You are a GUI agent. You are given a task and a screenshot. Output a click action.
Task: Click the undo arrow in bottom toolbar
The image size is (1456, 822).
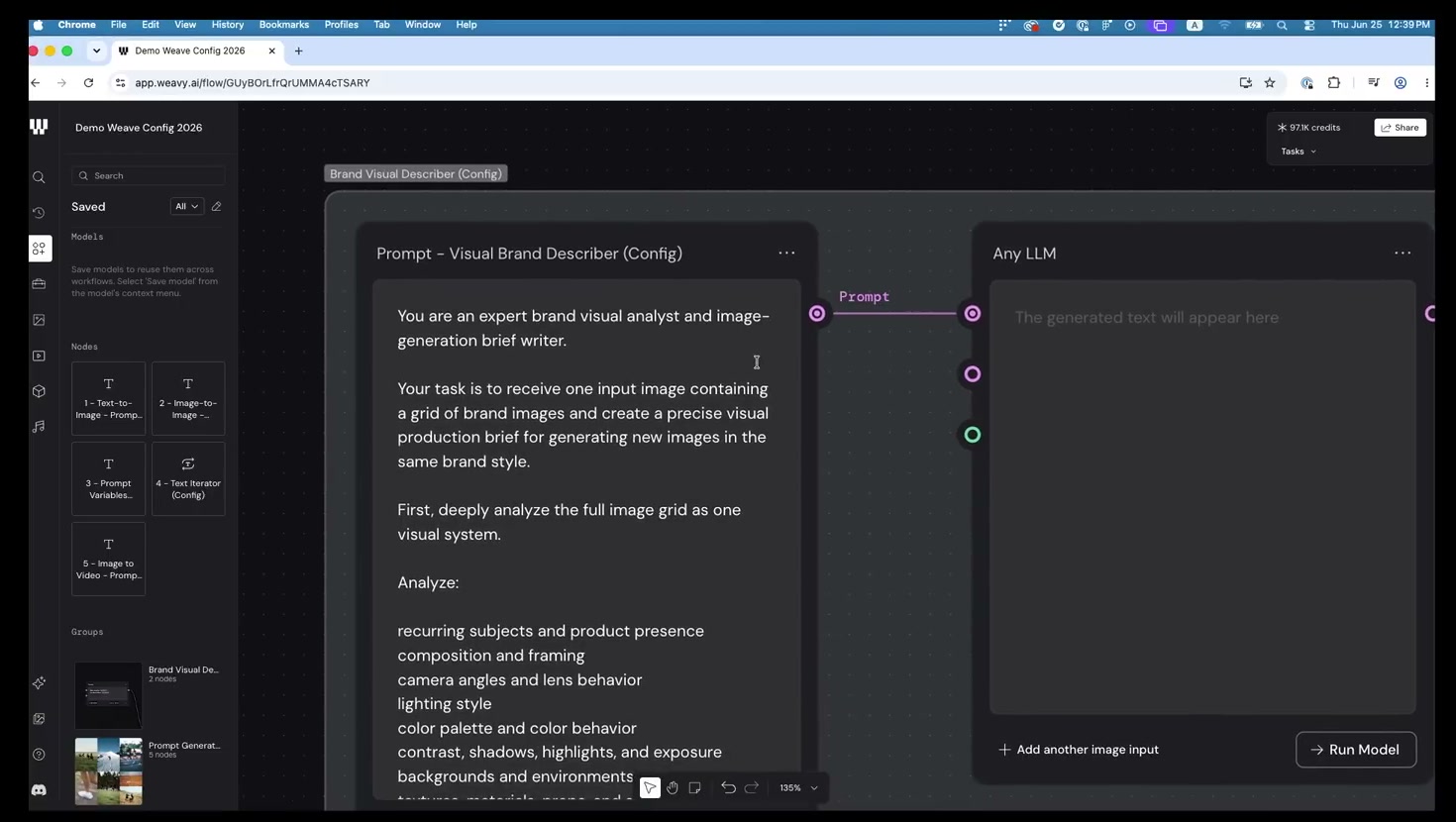728,787
